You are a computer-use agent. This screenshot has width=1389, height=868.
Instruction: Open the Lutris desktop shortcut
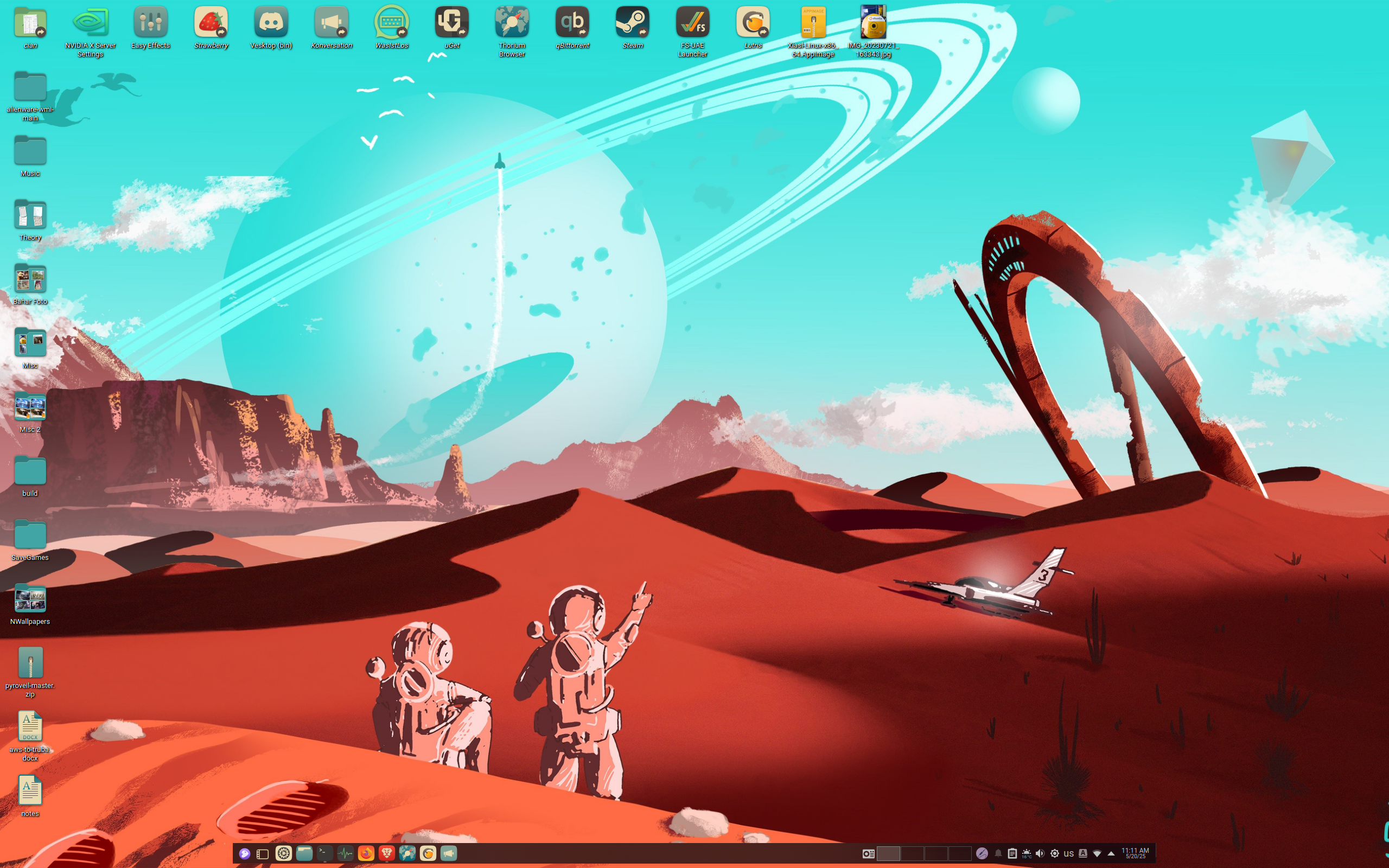(753, 28)
